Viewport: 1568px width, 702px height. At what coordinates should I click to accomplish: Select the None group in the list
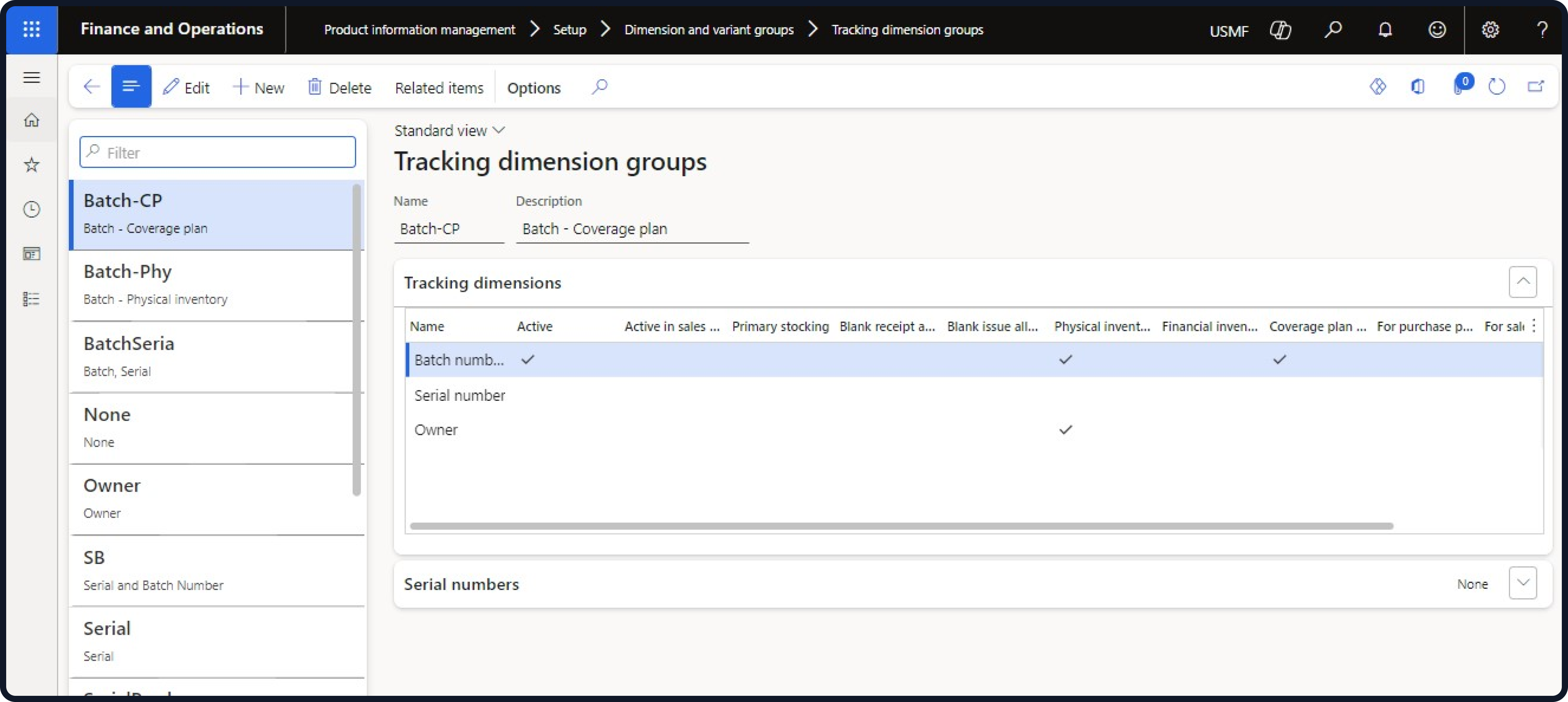click(x=216, y=428)
